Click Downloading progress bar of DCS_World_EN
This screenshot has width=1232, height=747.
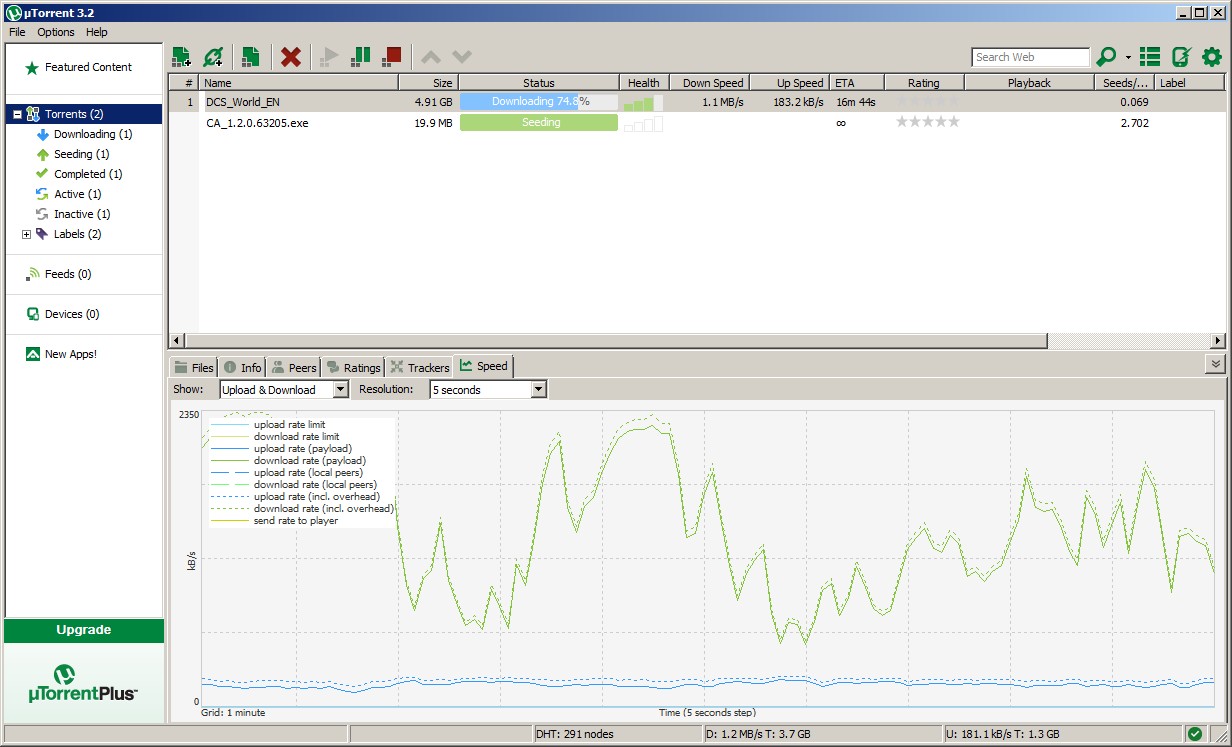[x=539, y=102]
